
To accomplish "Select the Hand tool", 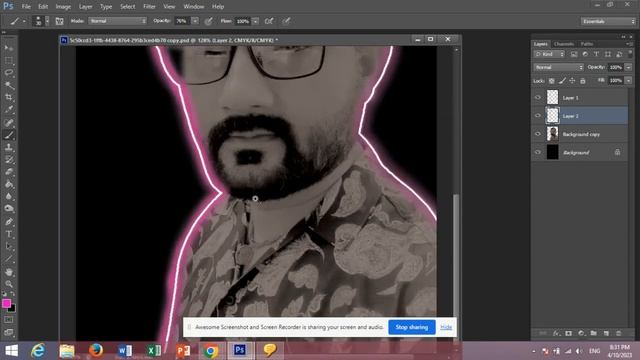I will pyautogui.click(x=9, y=272).
